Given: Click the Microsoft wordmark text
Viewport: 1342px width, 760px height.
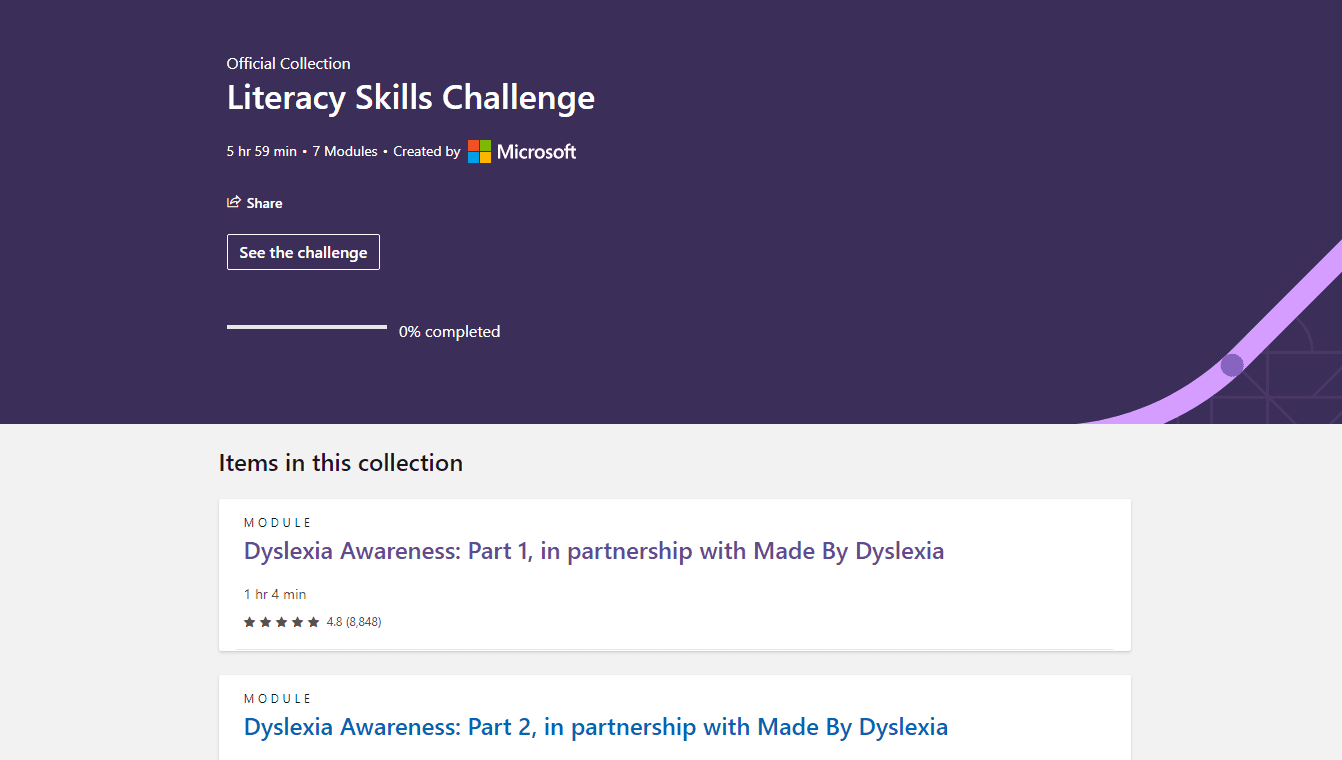Looking at the screenshot, I should coord(537,152).
